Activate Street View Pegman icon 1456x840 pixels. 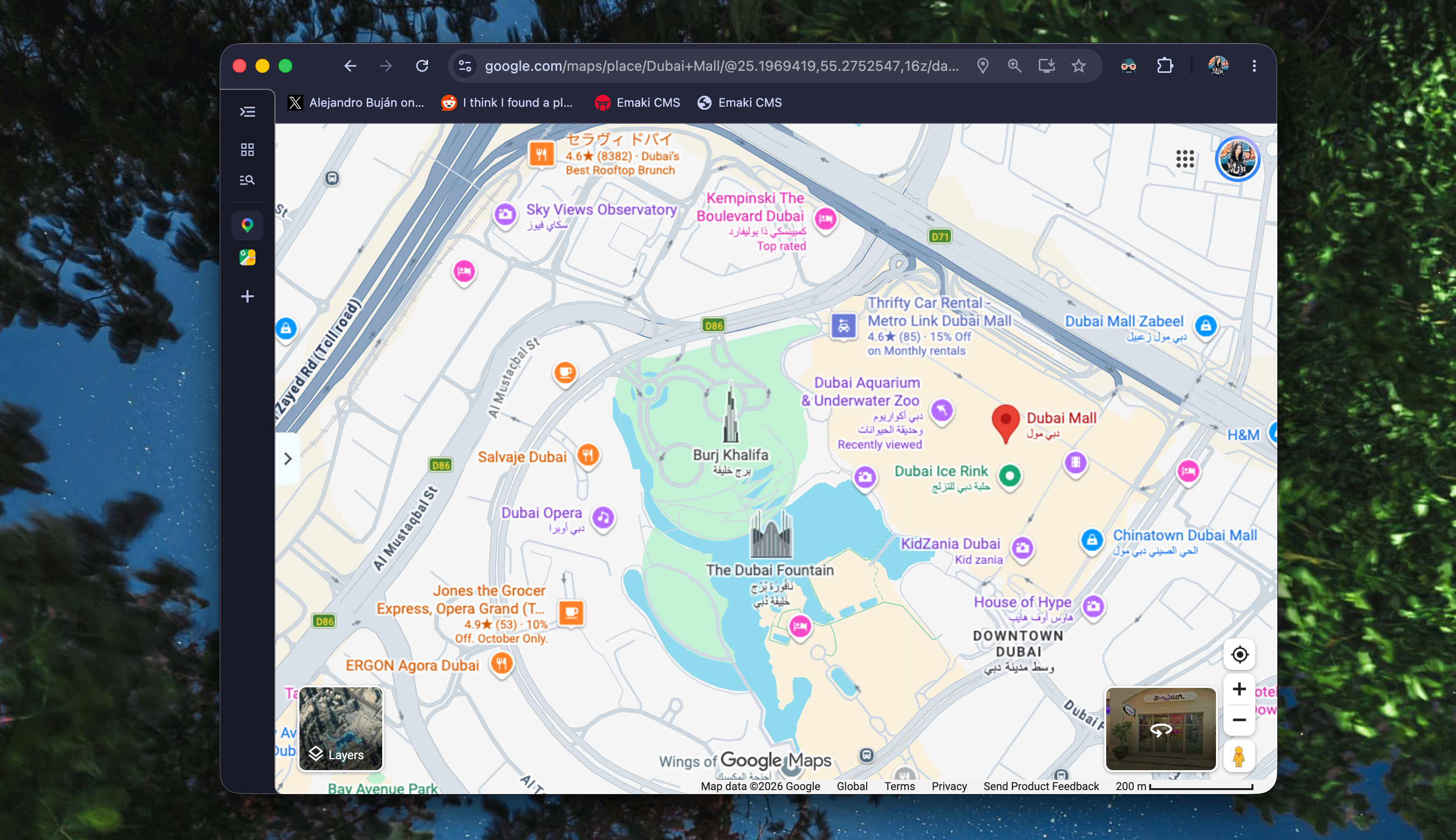click(x=1239, y=756)
